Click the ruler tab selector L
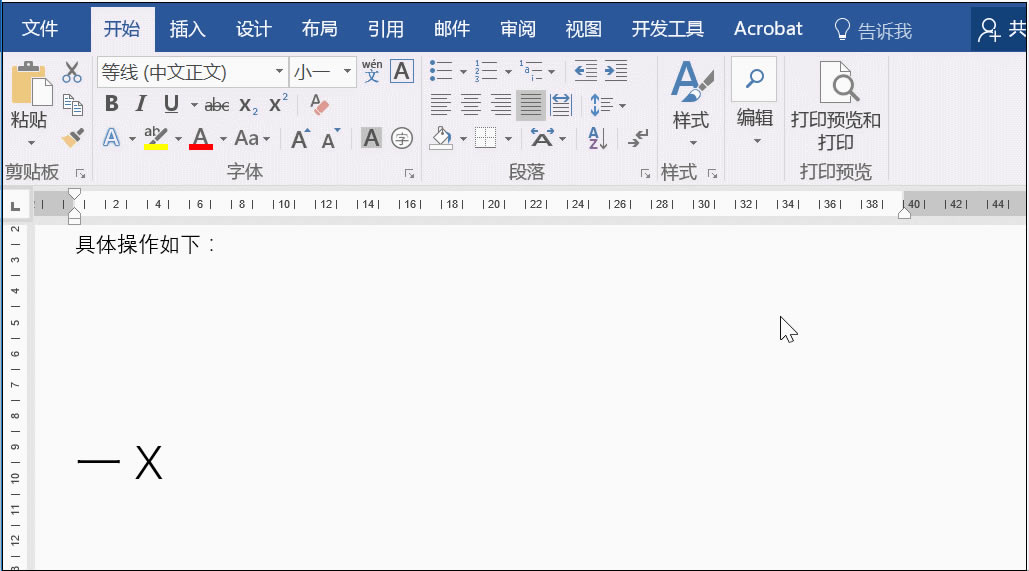This screenshot has height=571, width=1029. tap(15, 206)
